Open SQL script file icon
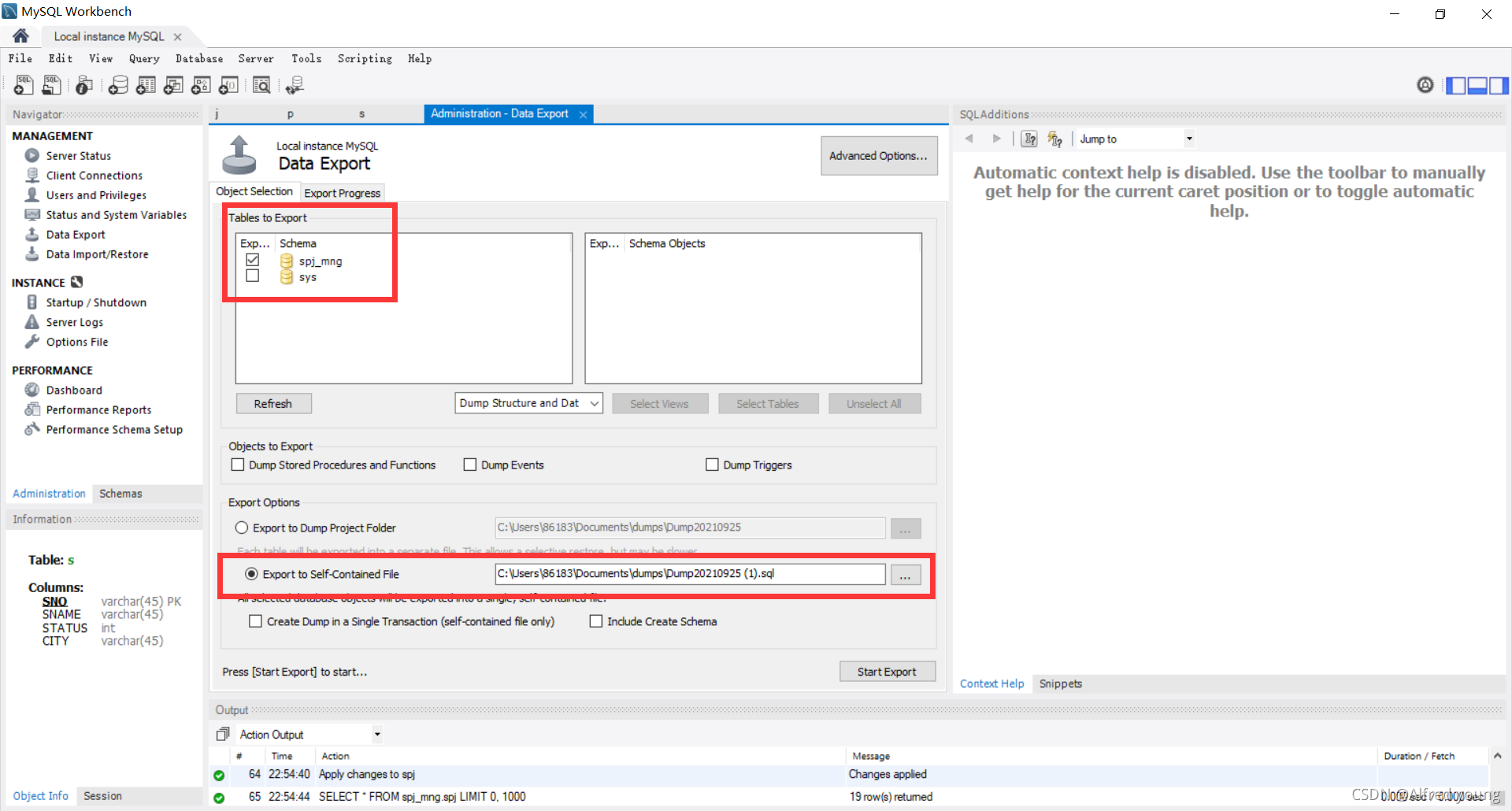 52,85
